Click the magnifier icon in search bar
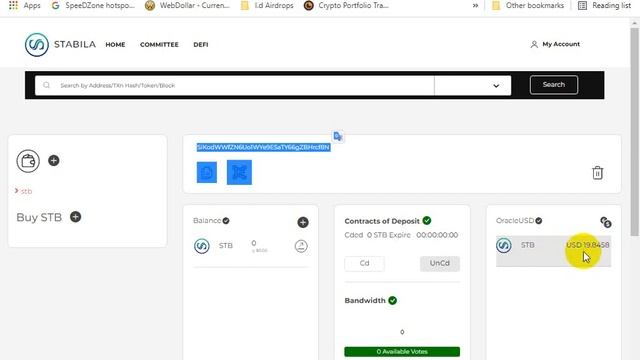This screenshot has height=360, width=640. point(47,85)
